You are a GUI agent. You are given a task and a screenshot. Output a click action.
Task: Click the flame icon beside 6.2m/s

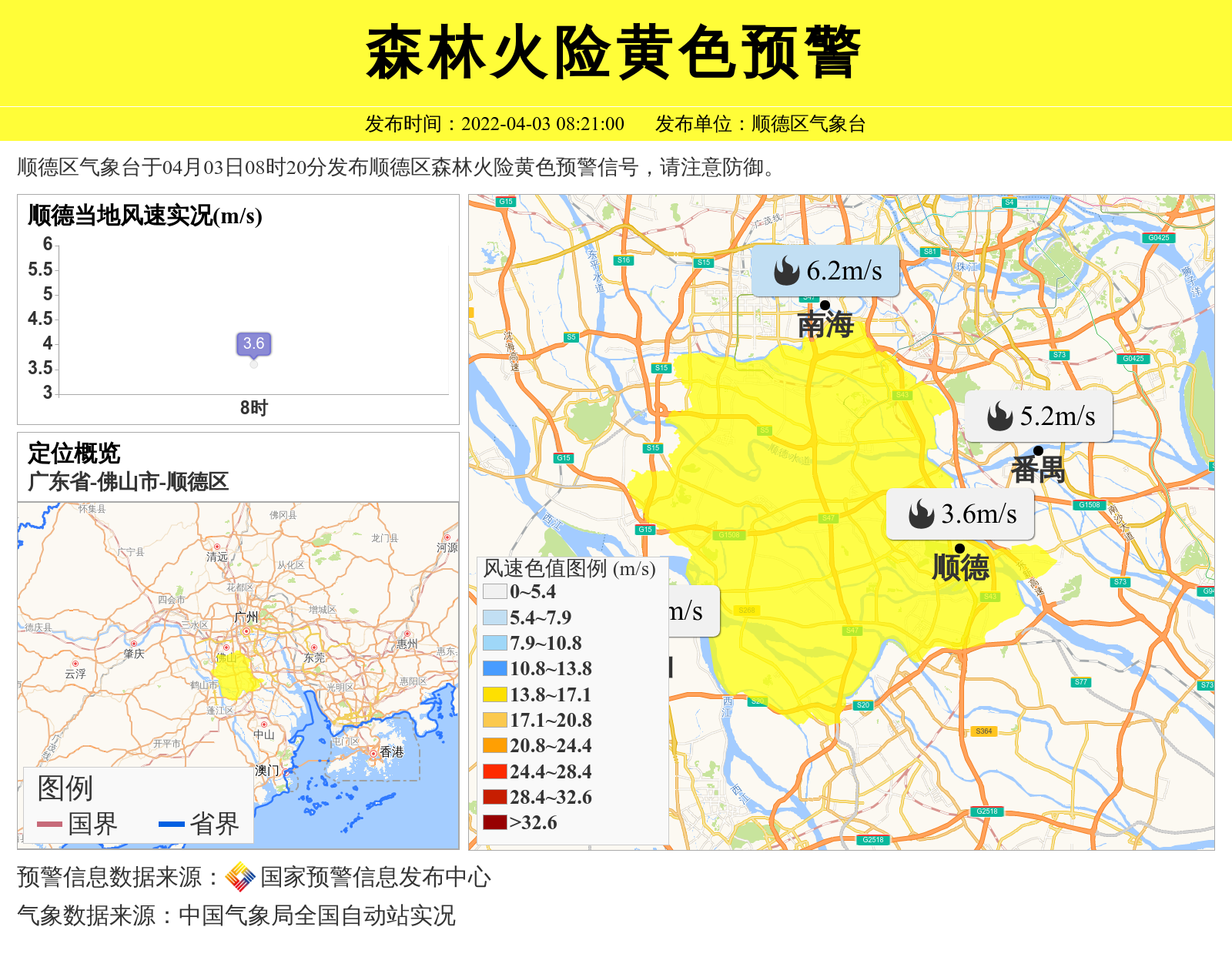click(x=786, y=271)
